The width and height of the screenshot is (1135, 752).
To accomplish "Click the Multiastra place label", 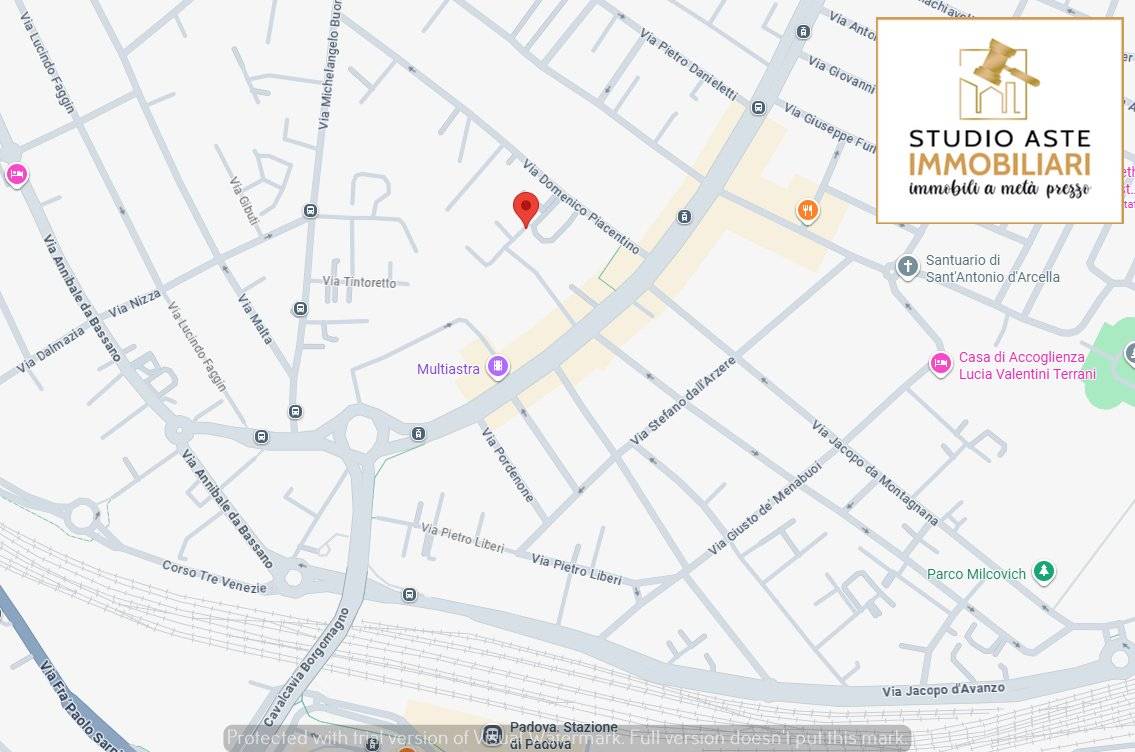I will pos(448,369).
